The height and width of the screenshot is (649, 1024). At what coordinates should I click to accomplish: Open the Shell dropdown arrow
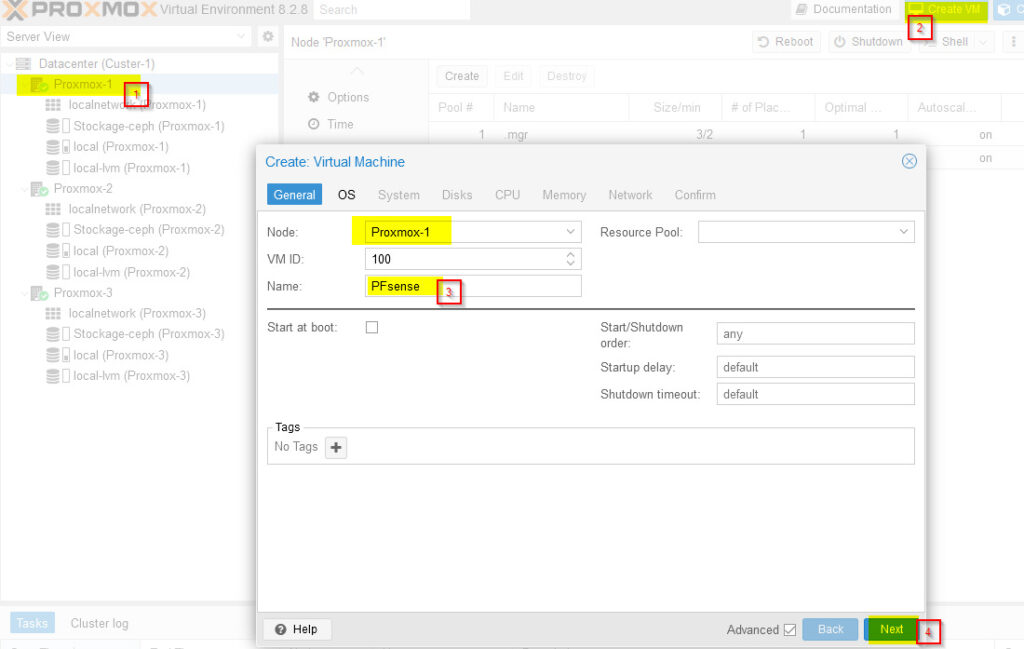click(983, 42)
